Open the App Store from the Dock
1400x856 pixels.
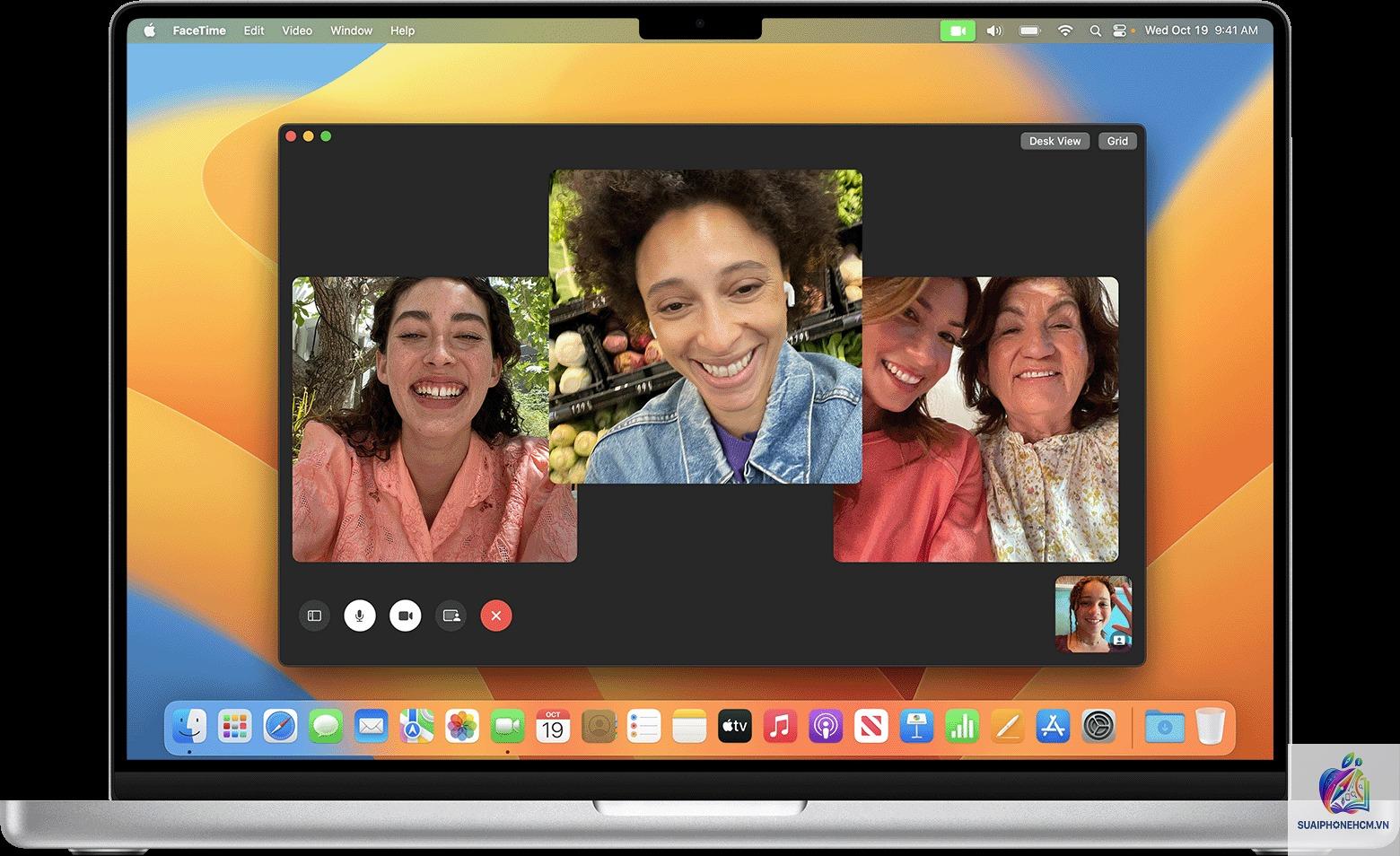(1053, 726)
